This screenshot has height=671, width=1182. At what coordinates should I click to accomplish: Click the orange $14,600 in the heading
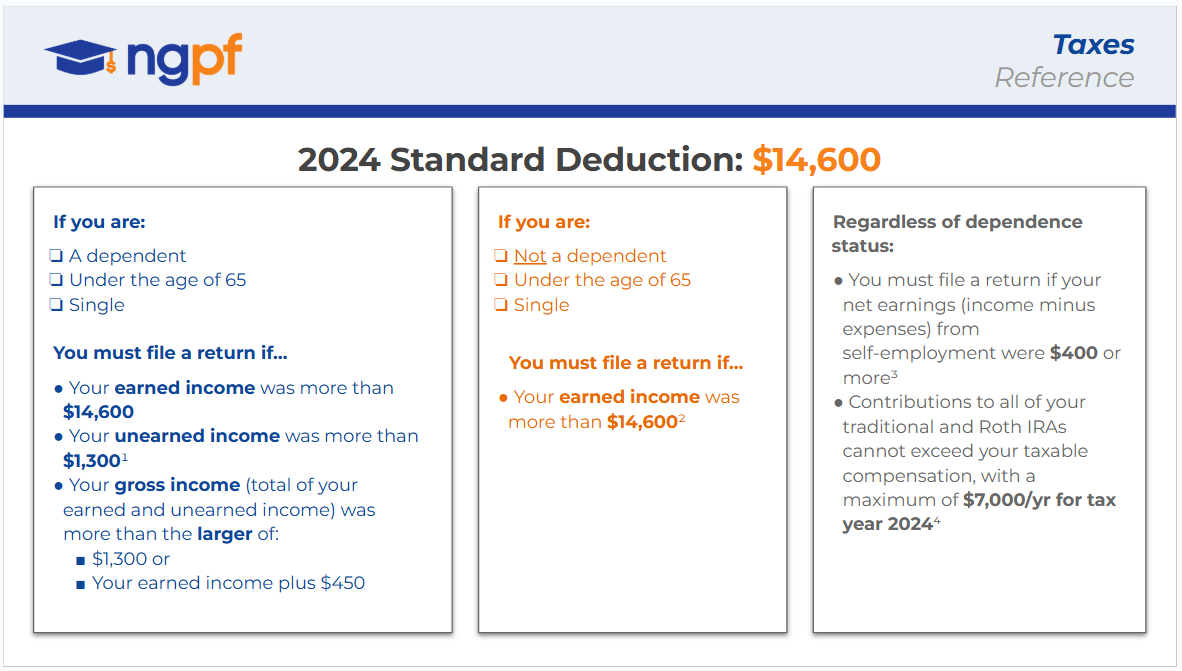(816, 160)
